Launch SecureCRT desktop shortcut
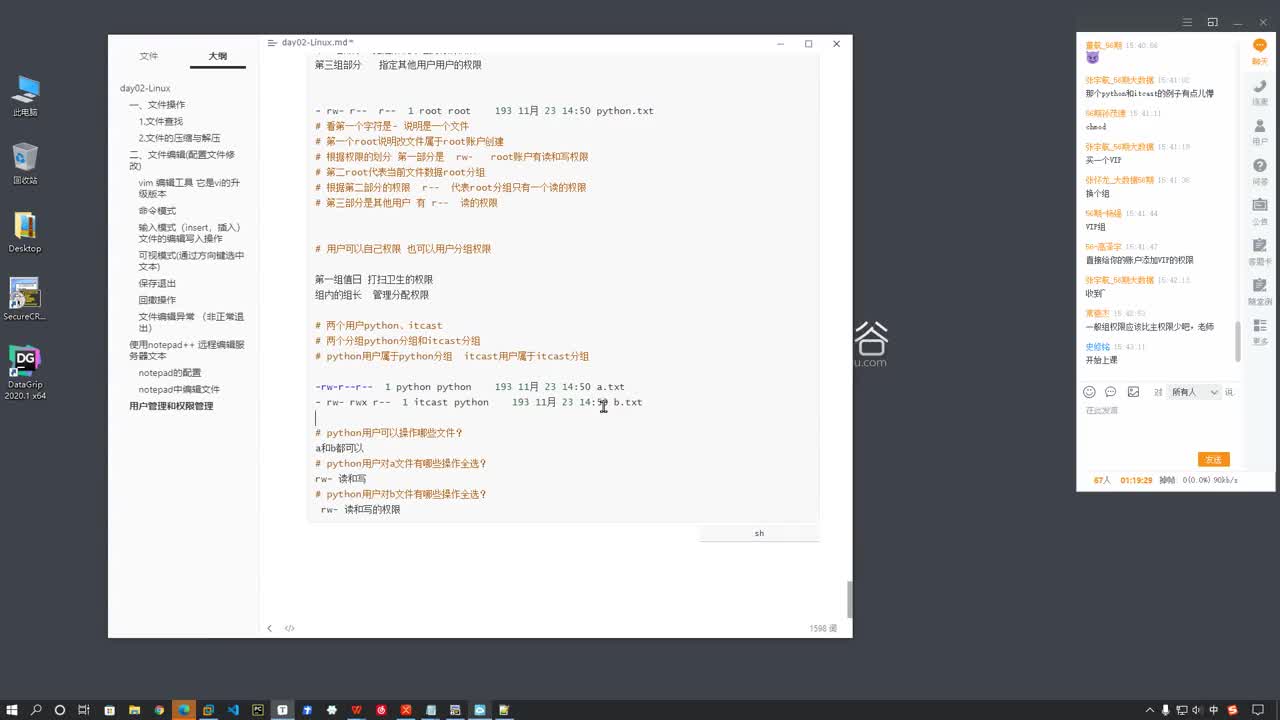The image size is (1280, 720). (x=25, y=300)
